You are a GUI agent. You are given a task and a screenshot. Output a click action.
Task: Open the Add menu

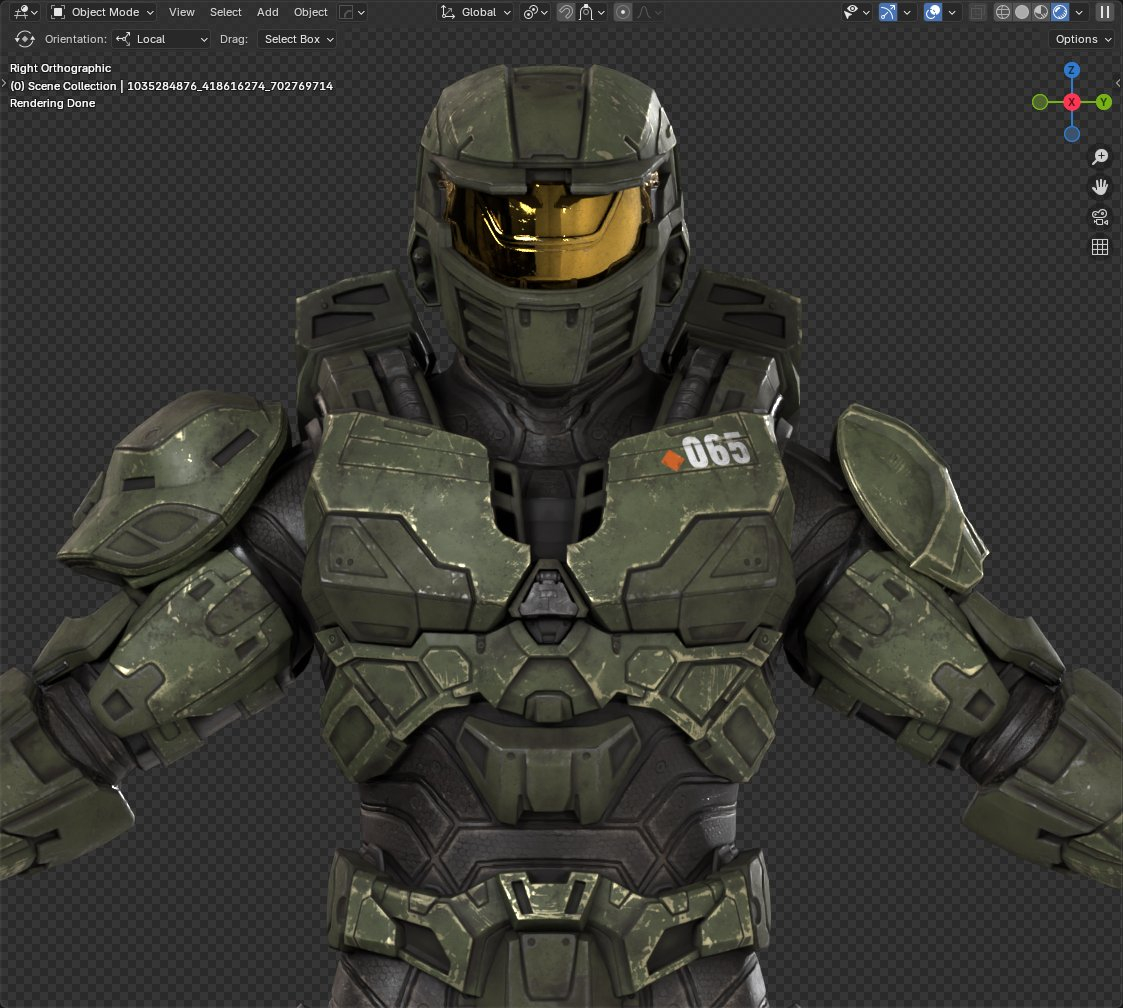[268, 12]
